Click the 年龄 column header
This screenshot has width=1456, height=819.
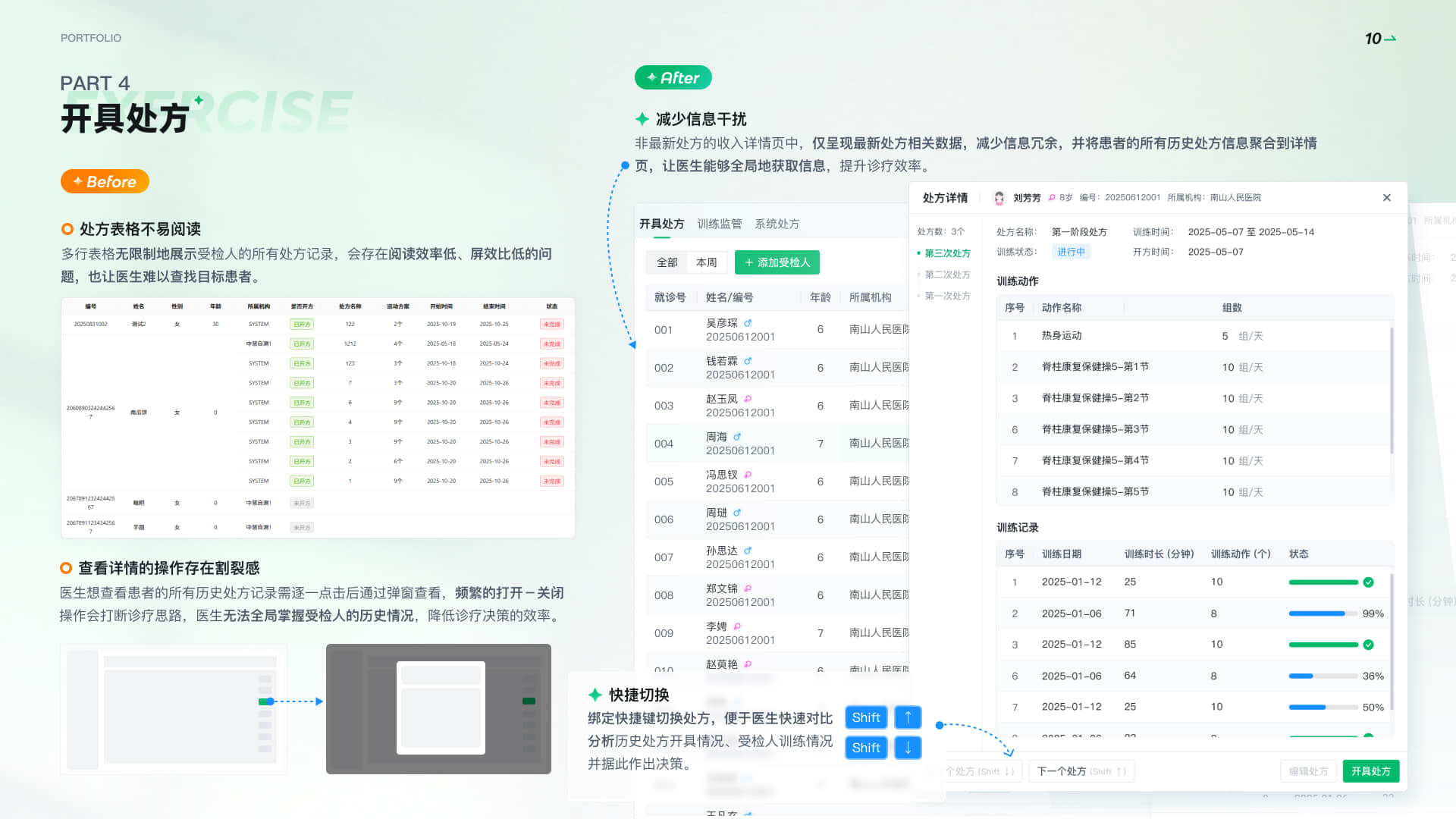[x=820, y=297]
